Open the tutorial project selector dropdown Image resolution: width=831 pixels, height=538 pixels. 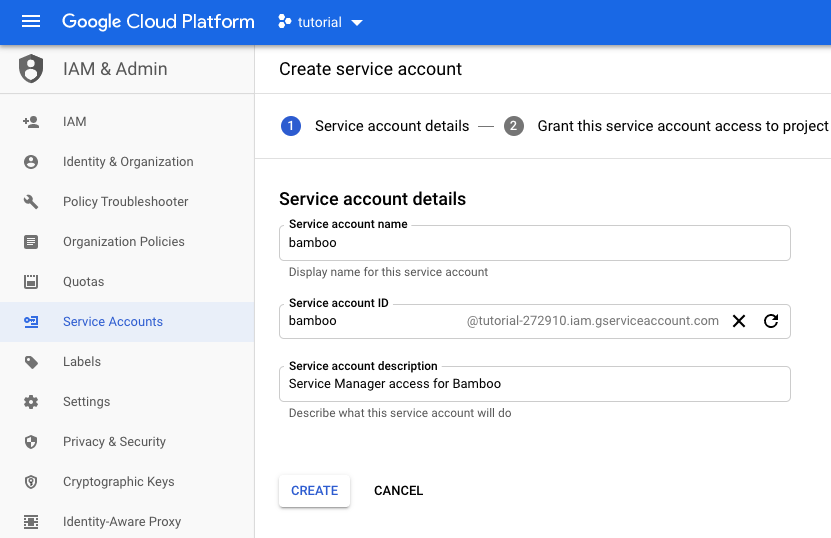point(321,22)
